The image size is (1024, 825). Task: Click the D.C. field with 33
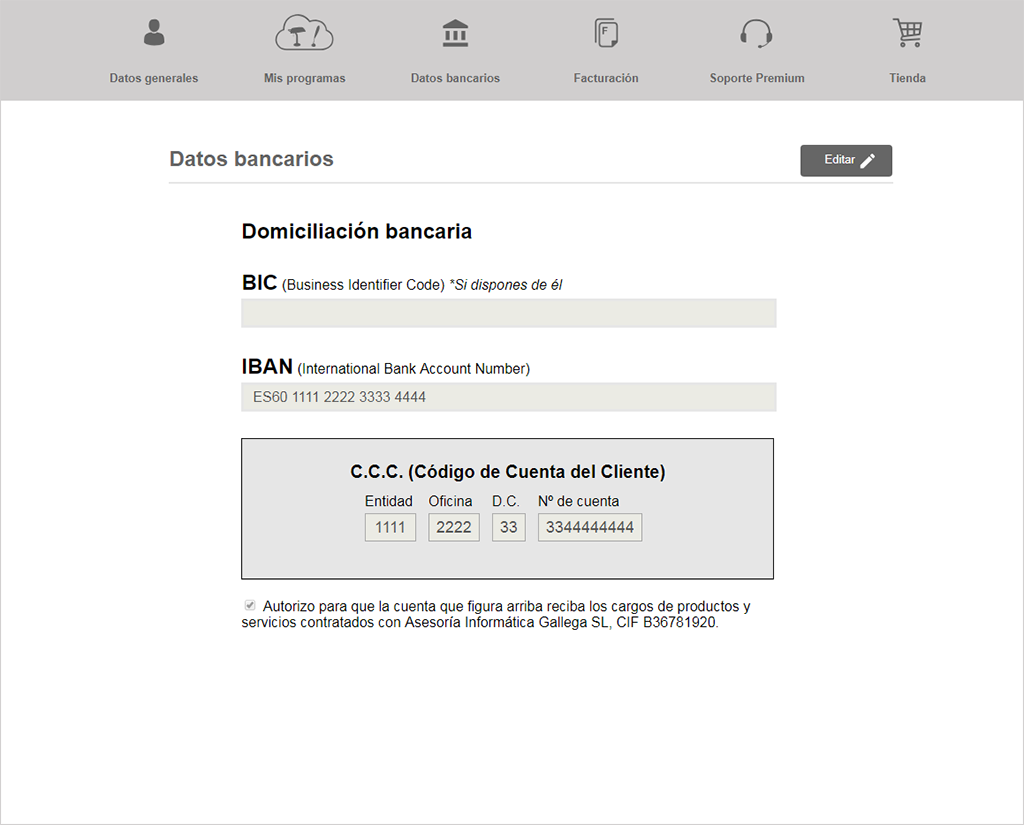(x=509, y=527)
